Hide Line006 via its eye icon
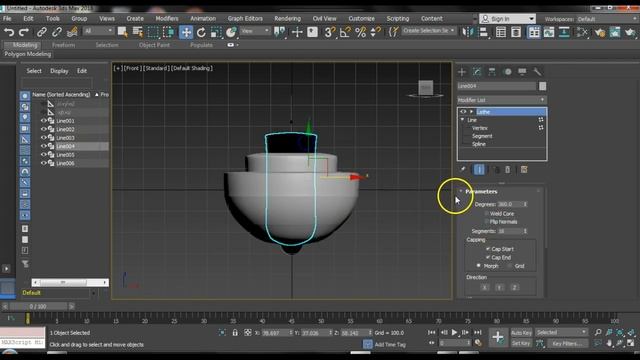 pyautogui.click(x=43, y=163)
